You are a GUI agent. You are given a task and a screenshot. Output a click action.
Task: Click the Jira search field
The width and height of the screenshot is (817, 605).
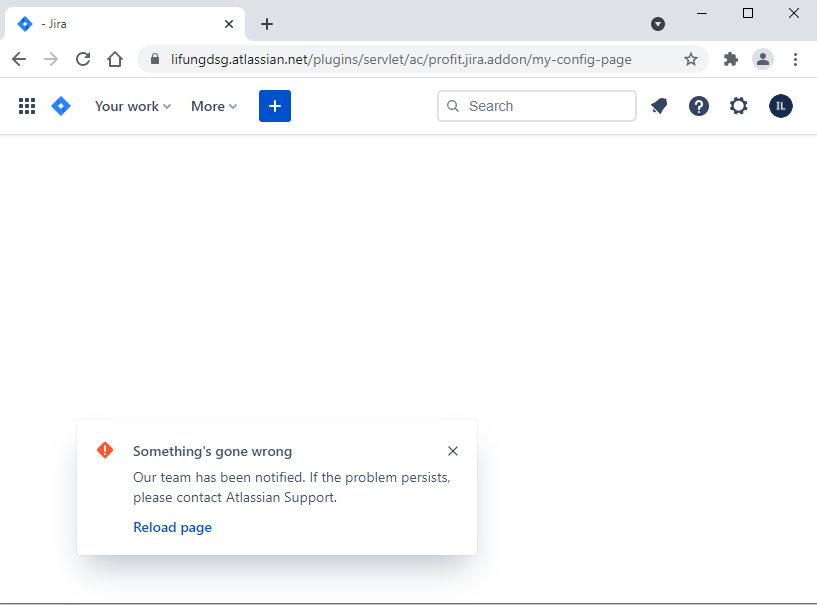pyautogui.click(x=536, y=105)
